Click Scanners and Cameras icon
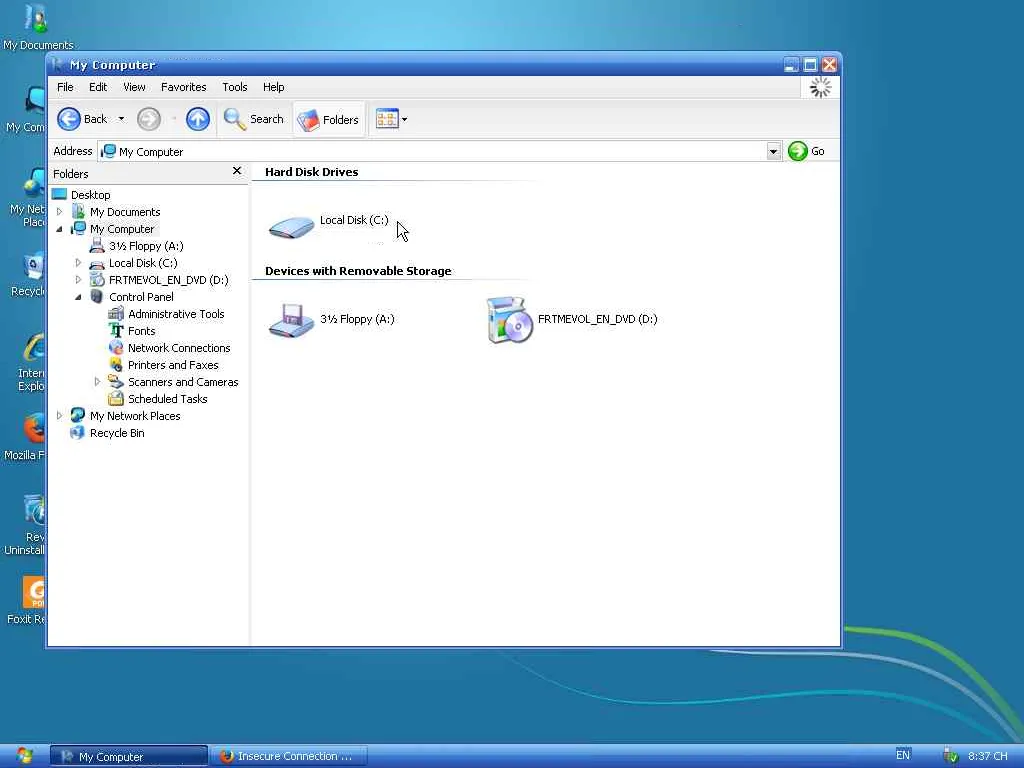 (116, 381)
